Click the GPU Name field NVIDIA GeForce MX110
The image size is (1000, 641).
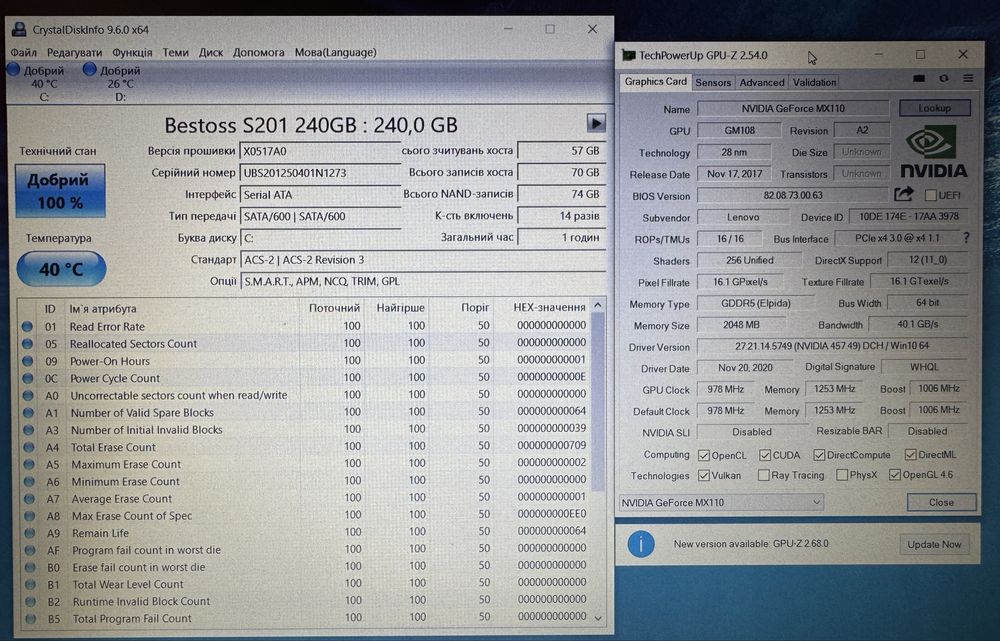793,108
